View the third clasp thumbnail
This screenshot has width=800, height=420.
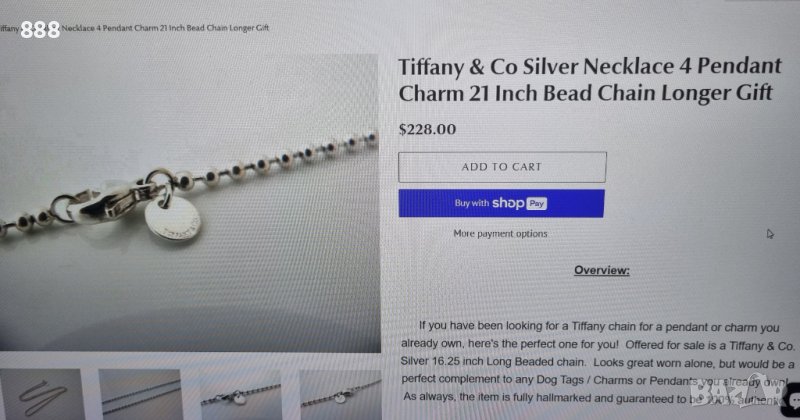[x=240, y=395]
